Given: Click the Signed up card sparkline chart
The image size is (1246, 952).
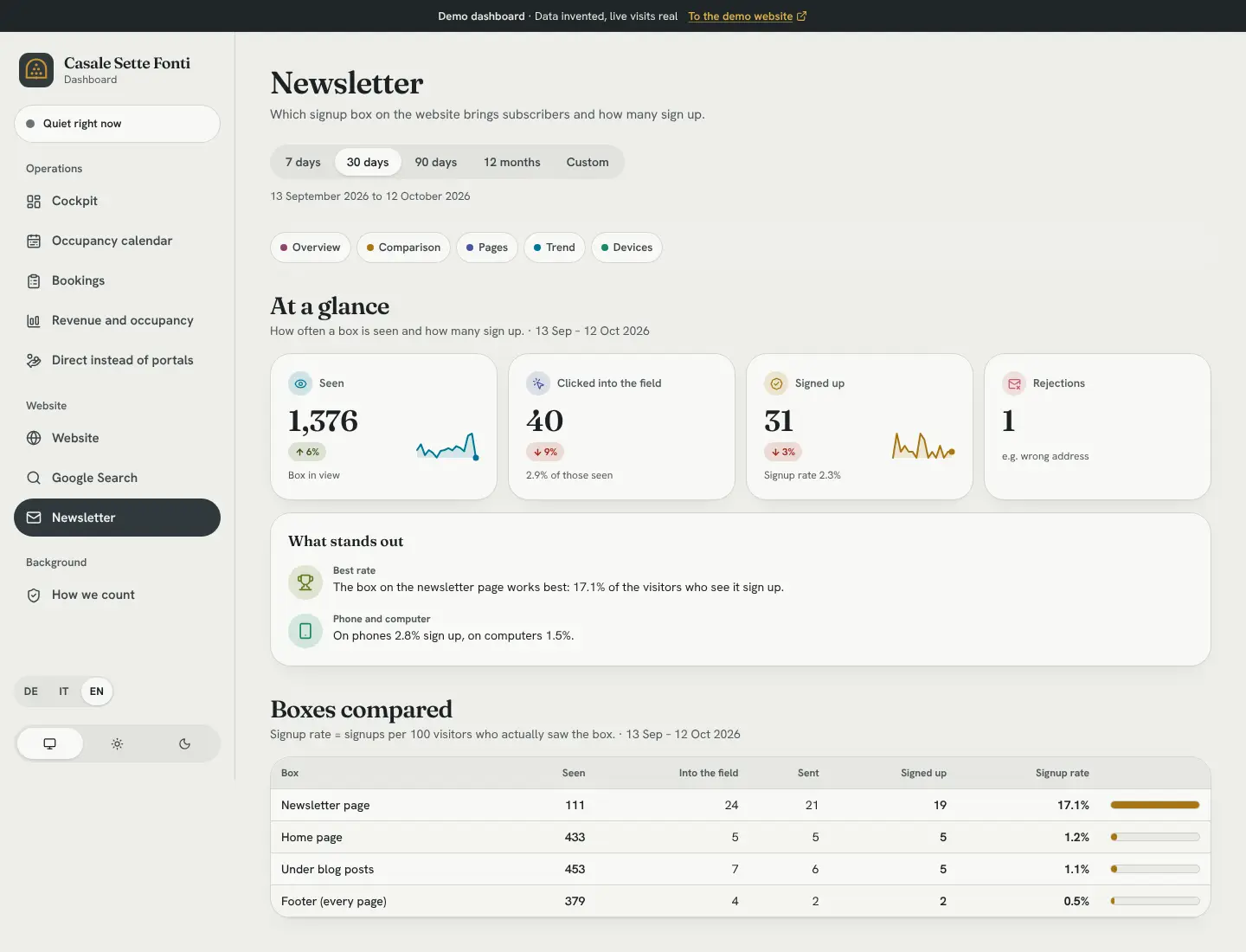Looking at the screenshot, I should click(923, 446).
